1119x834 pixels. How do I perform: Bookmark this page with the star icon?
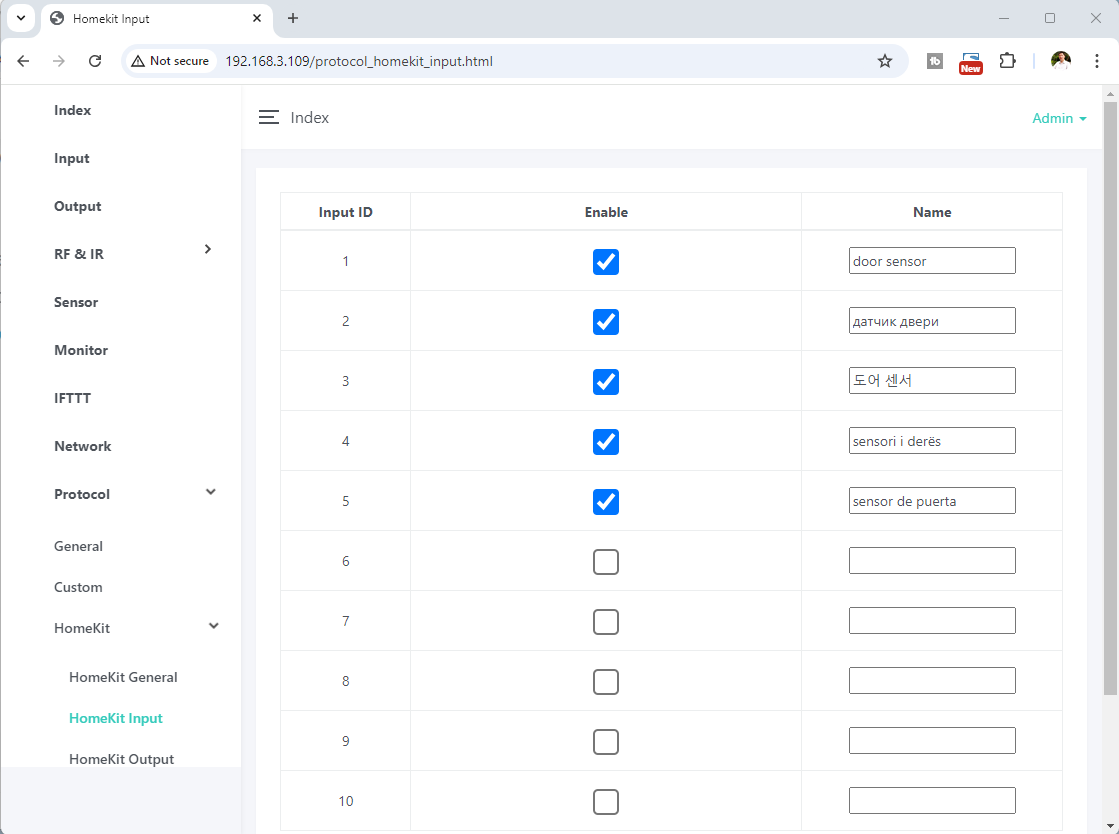(884, 61)
